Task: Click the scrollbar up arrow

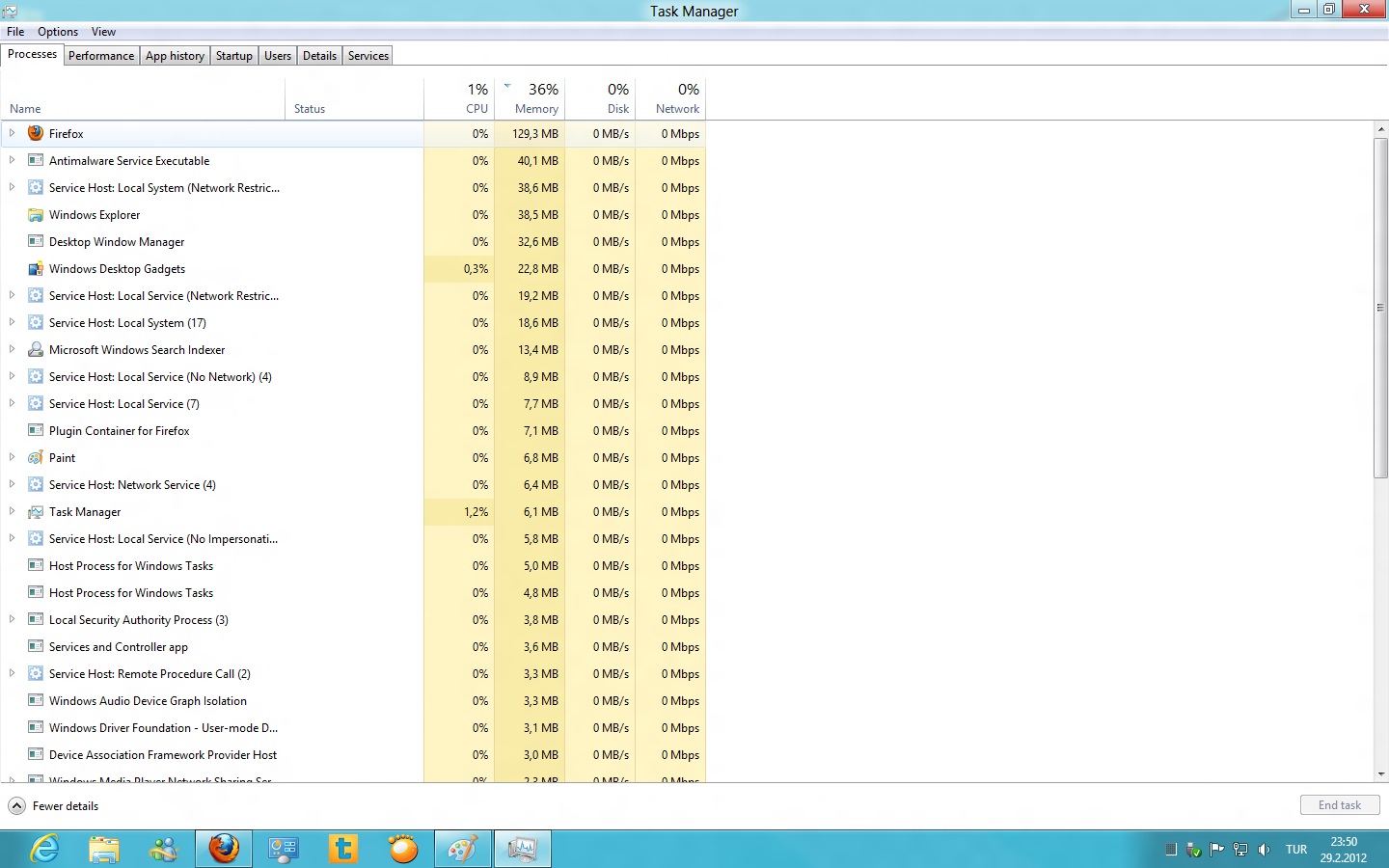Action: pyautogui.click(x=1380, y=128)
